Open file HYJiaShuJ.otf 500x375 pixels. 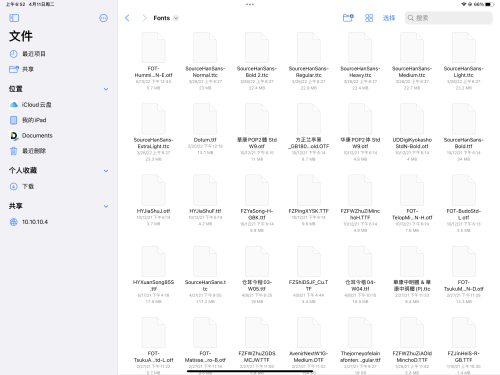(x=153, y=200)
